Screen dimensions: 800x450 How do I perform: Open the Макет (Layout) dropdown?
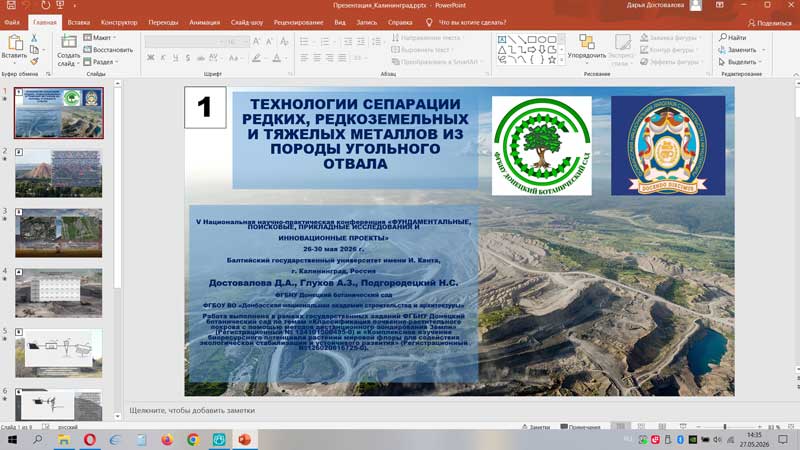(x=100, y=37)
